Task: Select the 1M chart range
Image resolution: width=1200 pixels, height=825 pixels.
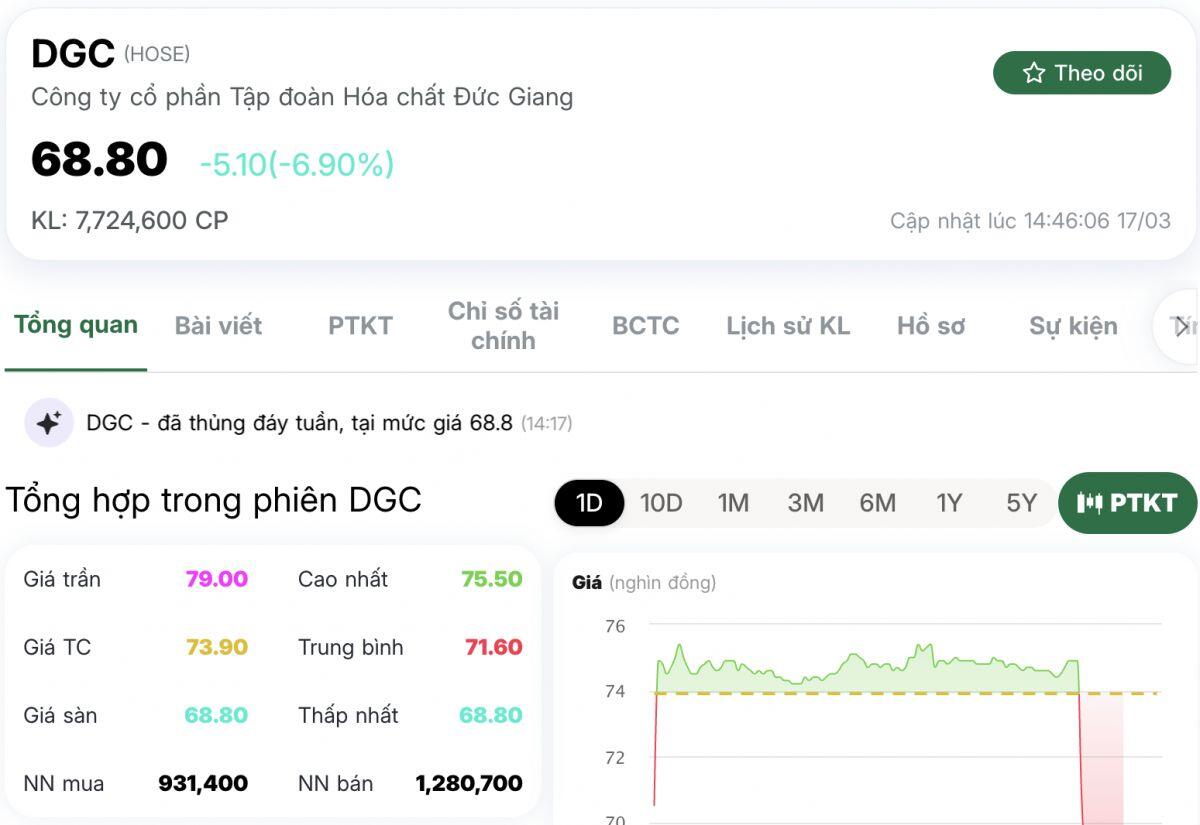Action: pyautogui.click(x=733, y=503)
